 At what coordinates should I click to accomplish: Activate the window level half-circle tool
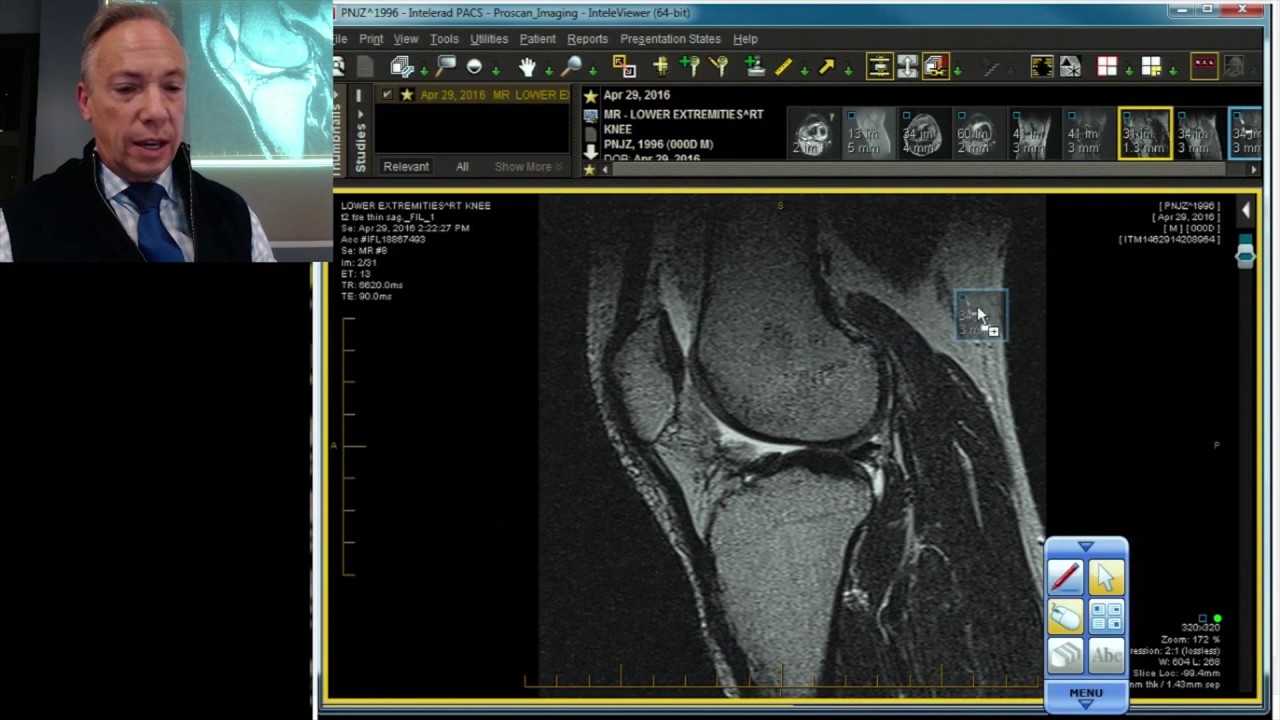pyautogui.click(x=474, y=67)
